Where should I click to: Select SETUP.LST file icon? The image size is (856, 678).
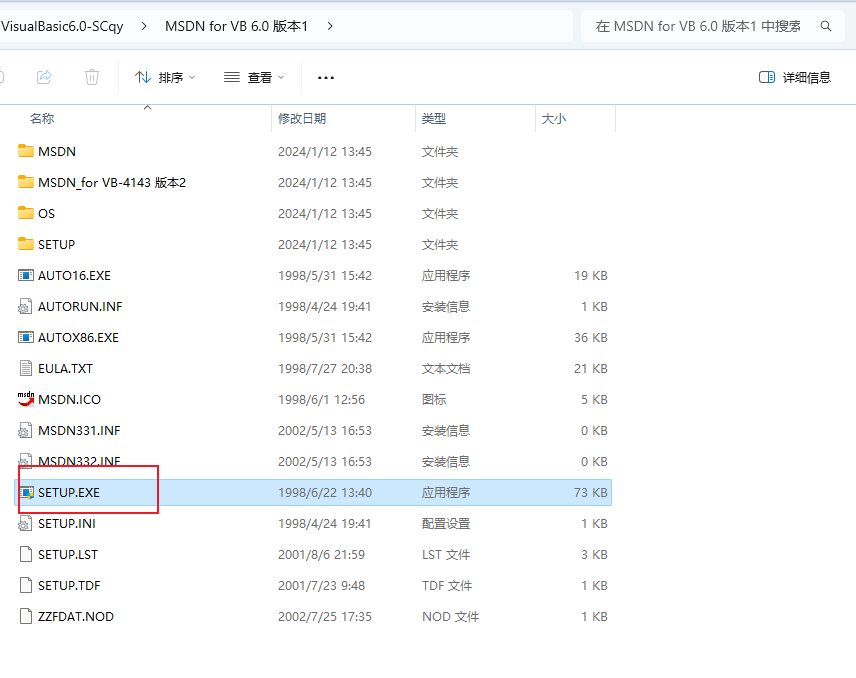(x=26, y=554)
